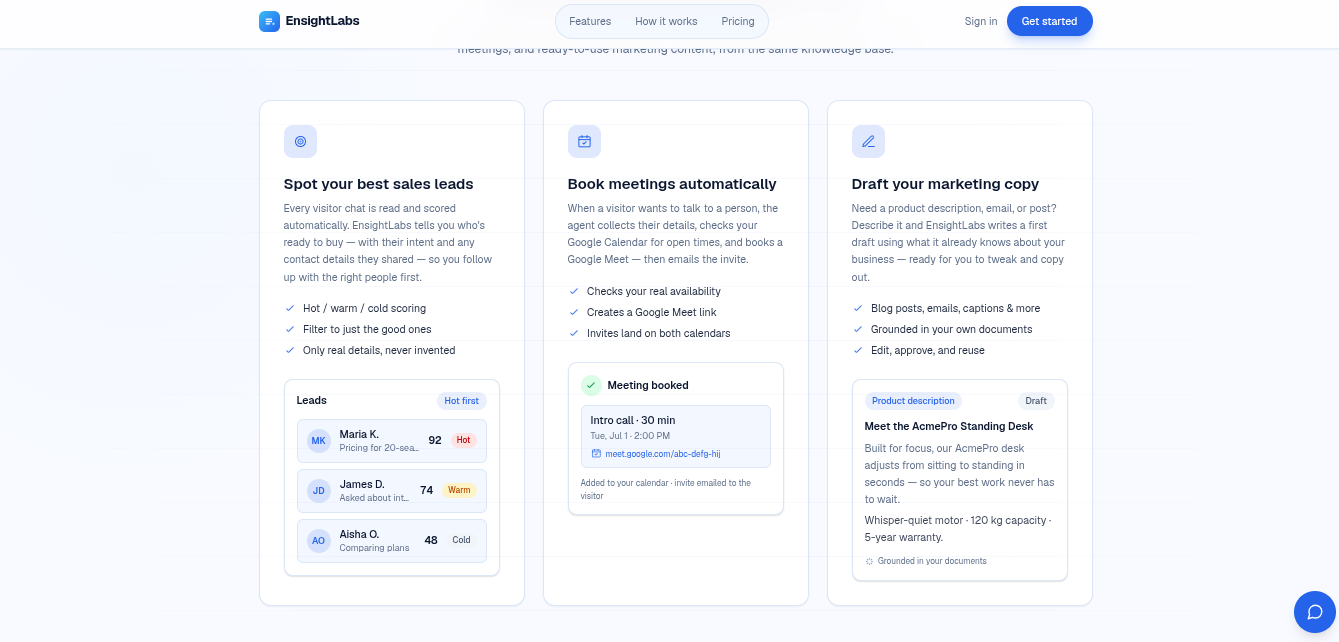The image size is (1339, 642).
Task: Click the AO avatar for Aisha O.
Action: [318, 541]
